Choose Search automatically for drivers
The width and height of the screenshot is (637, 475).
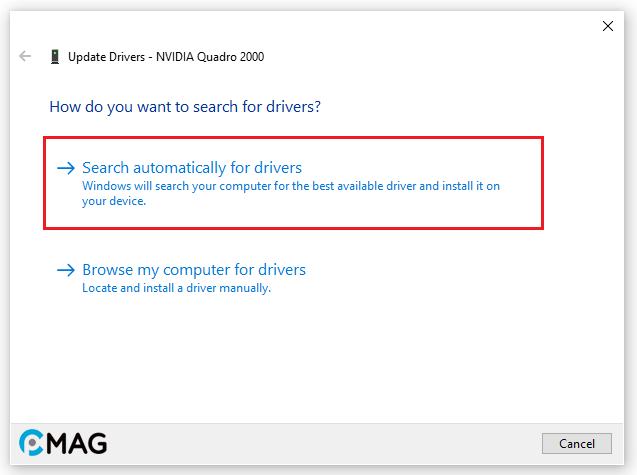click(x=192, y=168)
